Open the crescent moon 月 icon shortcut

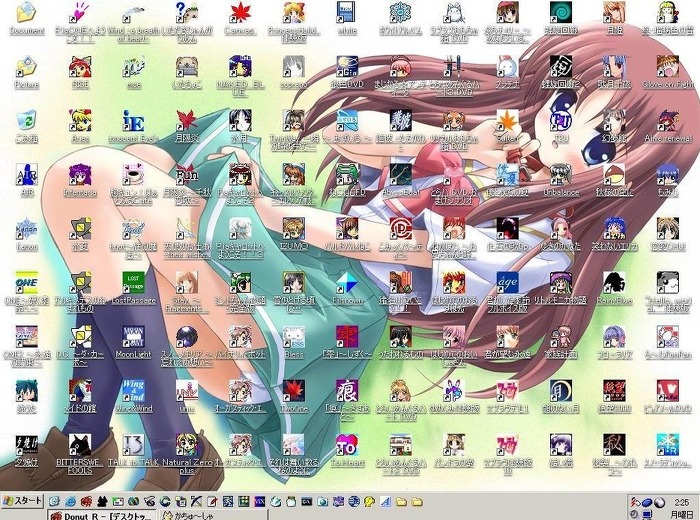click(x=561, y=391)
